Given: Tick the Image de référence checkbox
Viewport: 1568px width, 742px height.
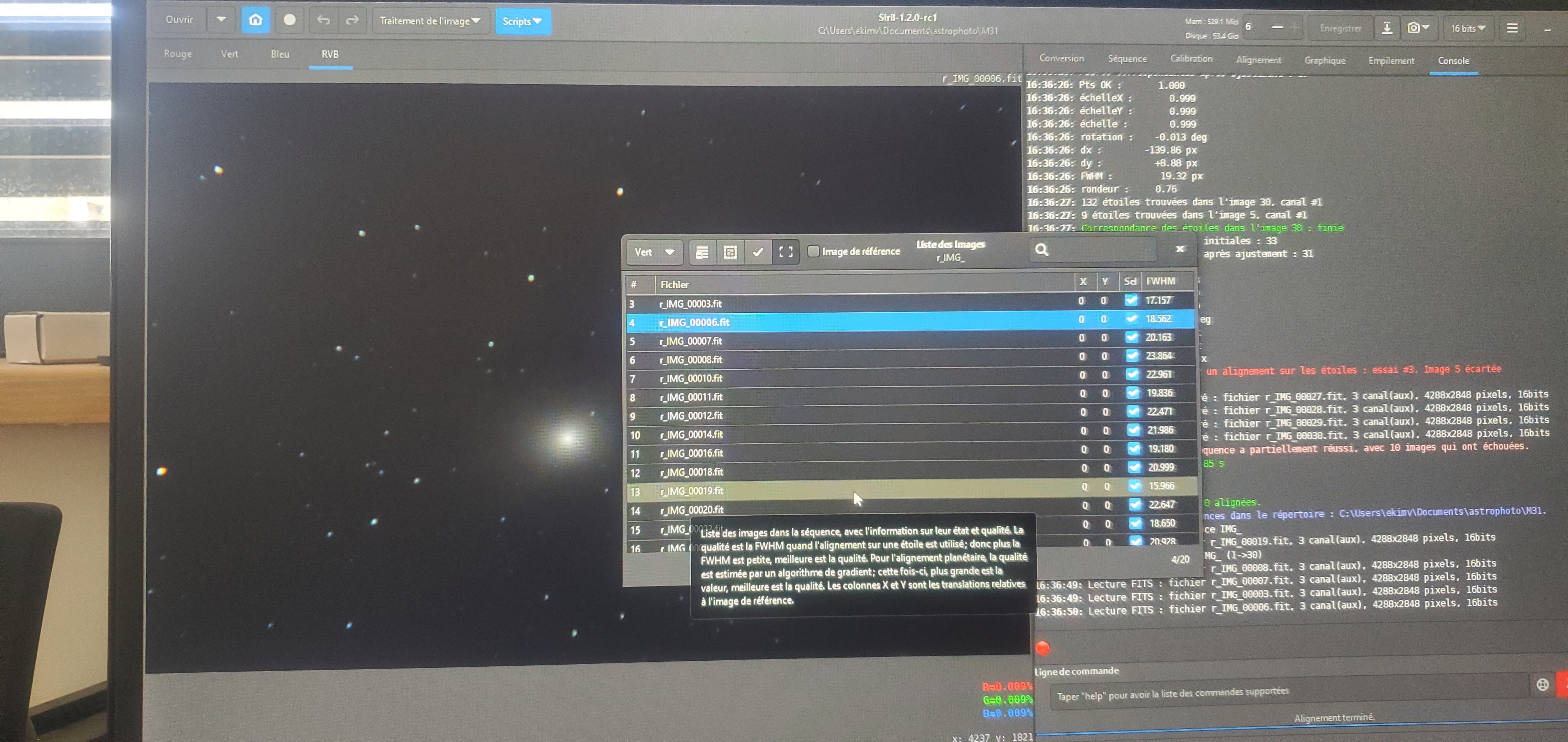Looking at the screenshot, I should [813, 251].
